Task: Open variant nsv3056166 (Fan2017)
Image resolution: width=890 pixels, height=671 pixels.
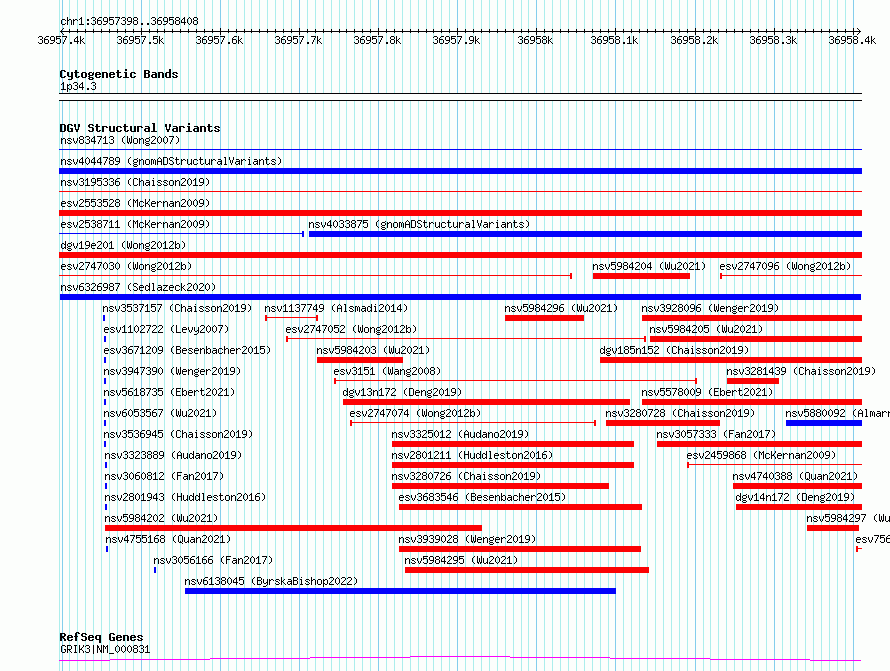Action: tap(213, 560)
